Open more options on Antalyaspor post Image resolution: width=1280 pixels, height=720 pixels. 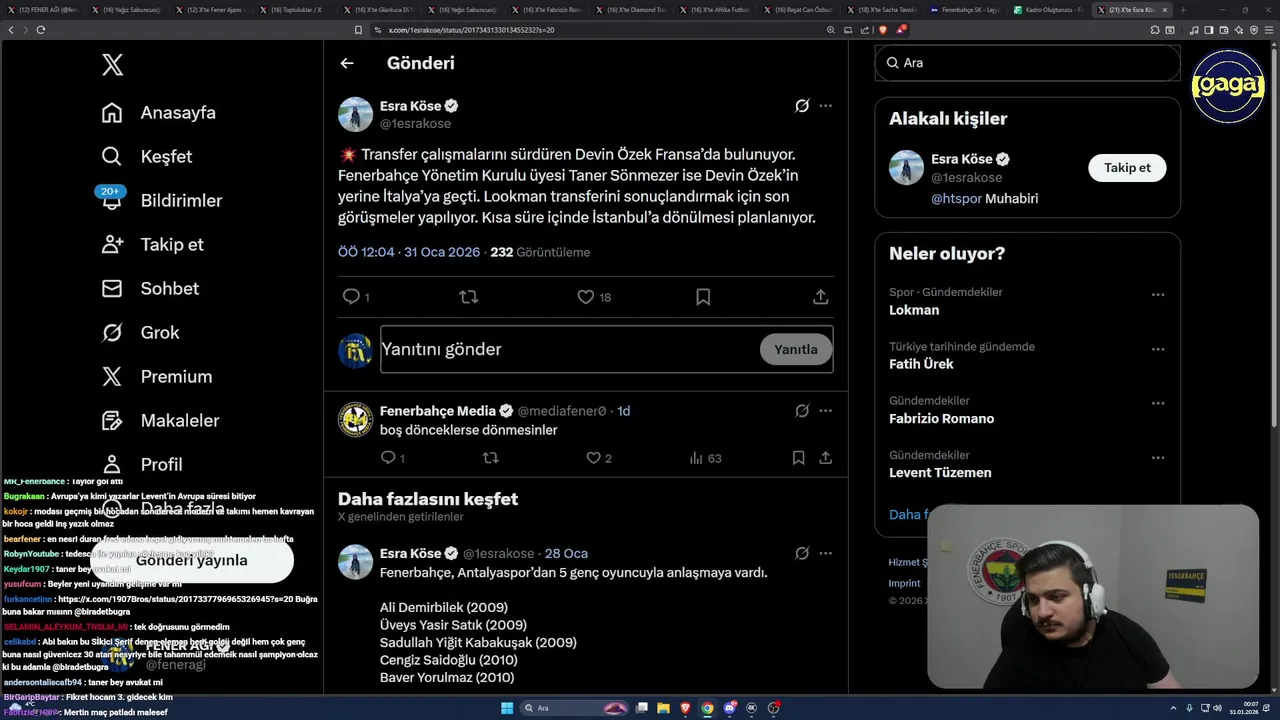(x=825, y=553)
